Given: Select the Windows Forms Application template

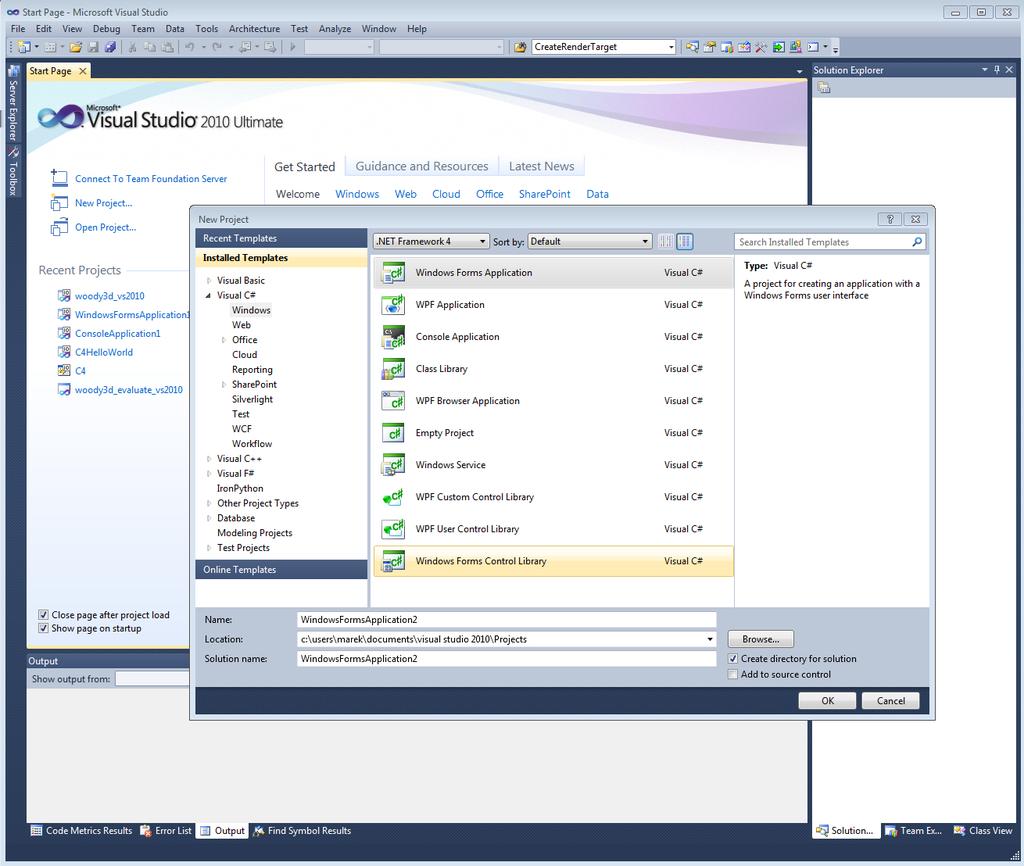Looking at the screenshot, I should [553, 273].
